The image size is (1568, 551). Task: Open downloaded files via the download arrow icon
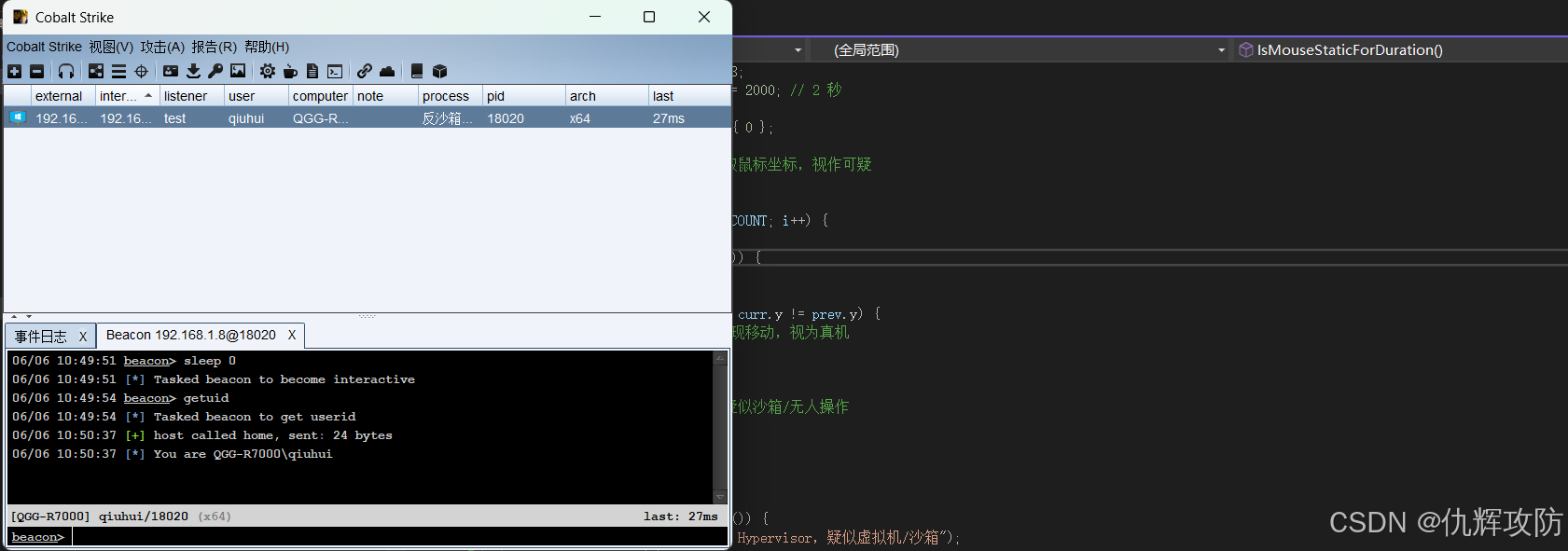[x=193, y=71]
